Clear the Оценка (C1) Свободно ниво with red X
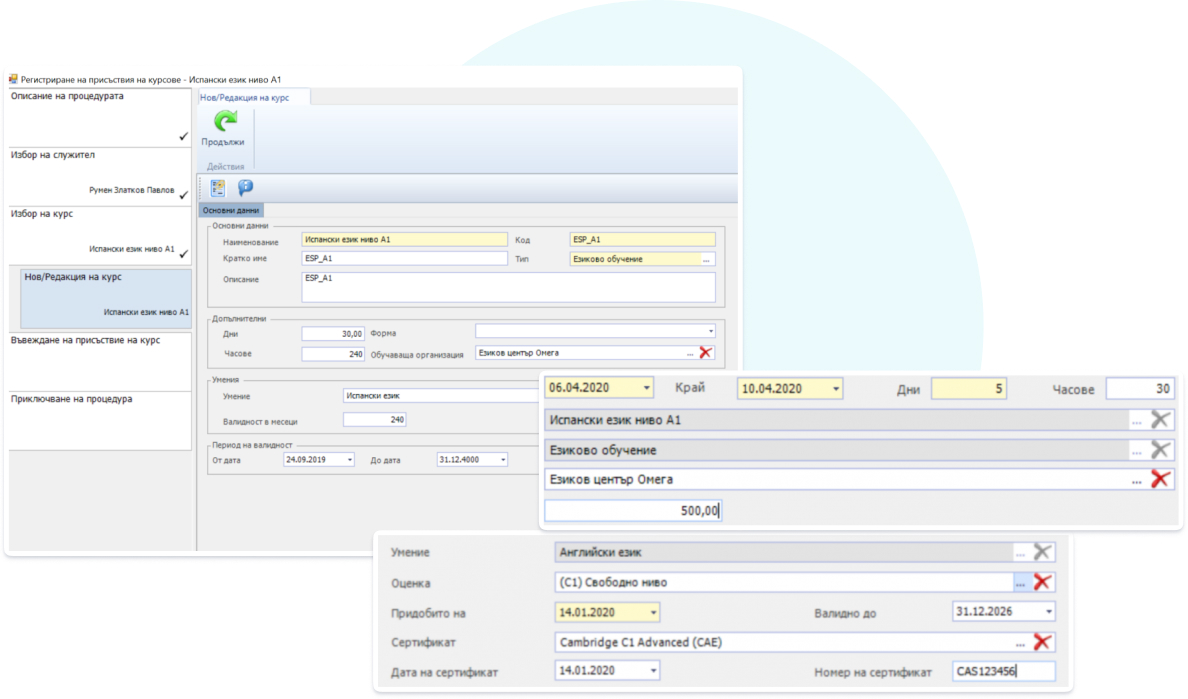The height and width of the screenshot is (699, 1188). pyautogui.click(x=1042, y=582)
